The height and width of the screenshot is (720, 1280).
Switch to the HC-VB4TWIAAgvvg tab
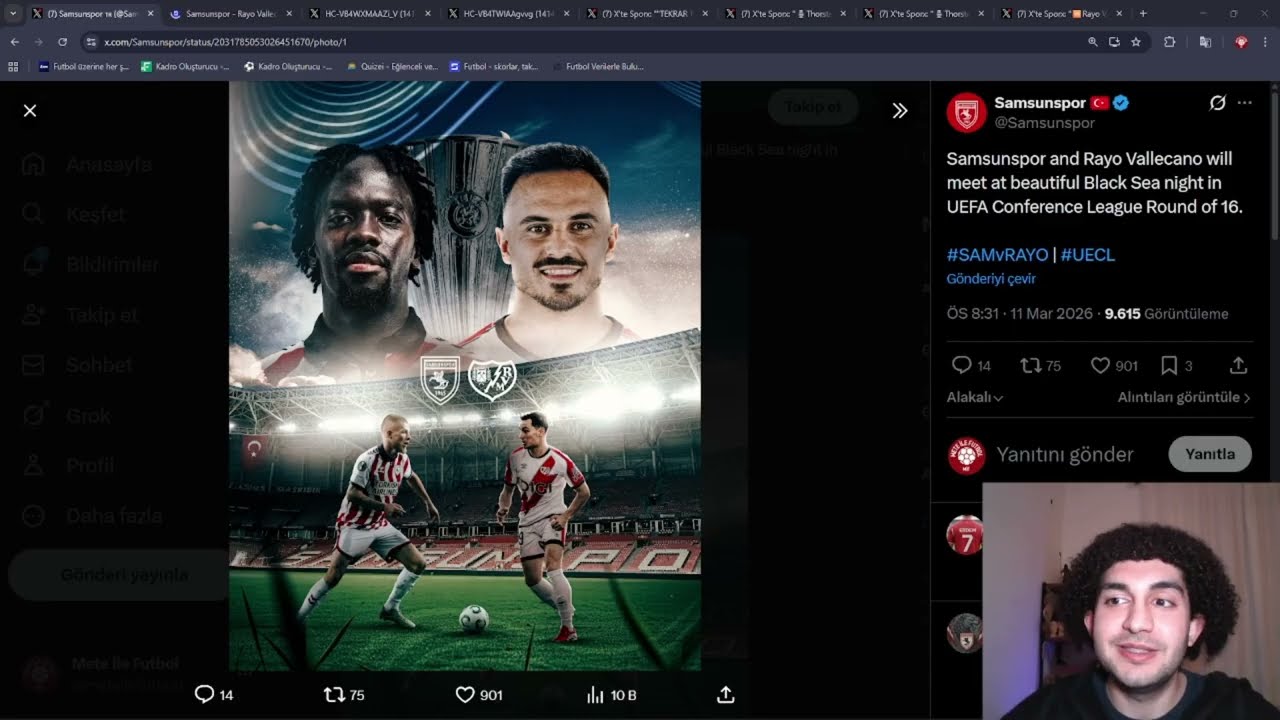point(508,14)
